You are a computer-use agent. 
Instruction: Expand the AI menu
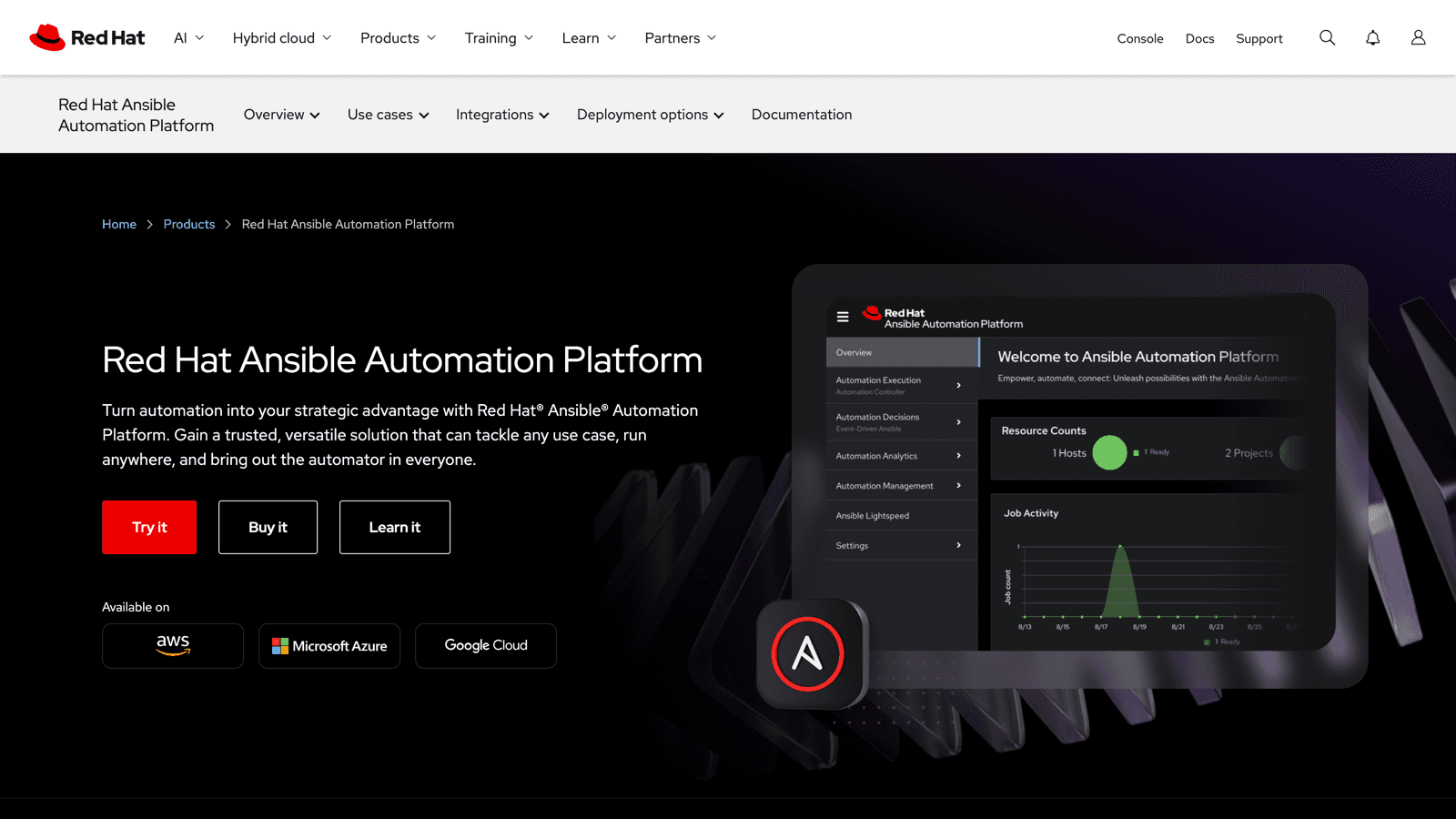pyautogui.click(x=189, y=37)
